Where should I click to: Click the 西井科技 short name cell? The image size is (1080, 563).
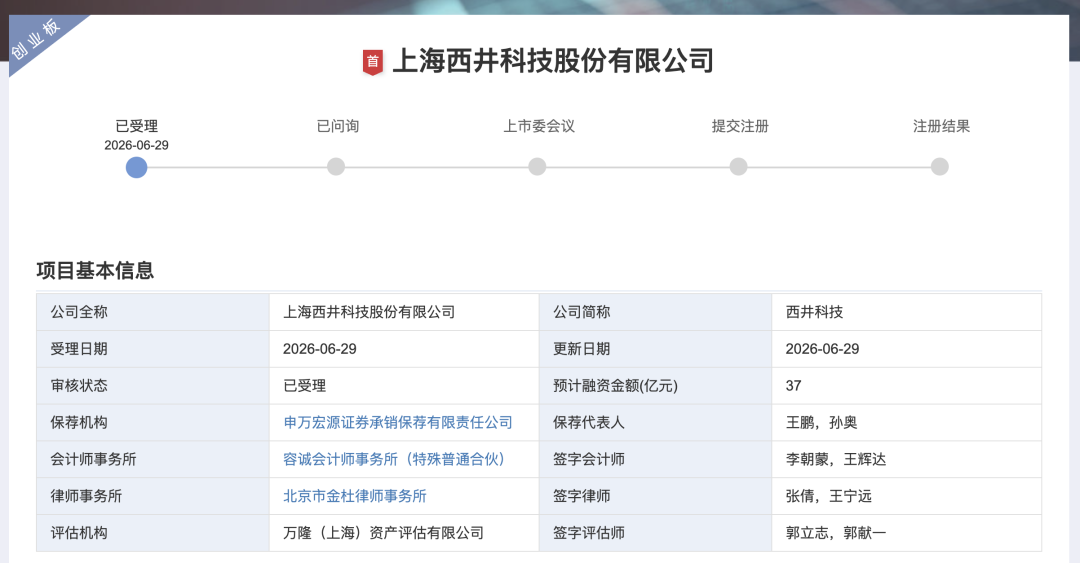click(x=906, y=312)
